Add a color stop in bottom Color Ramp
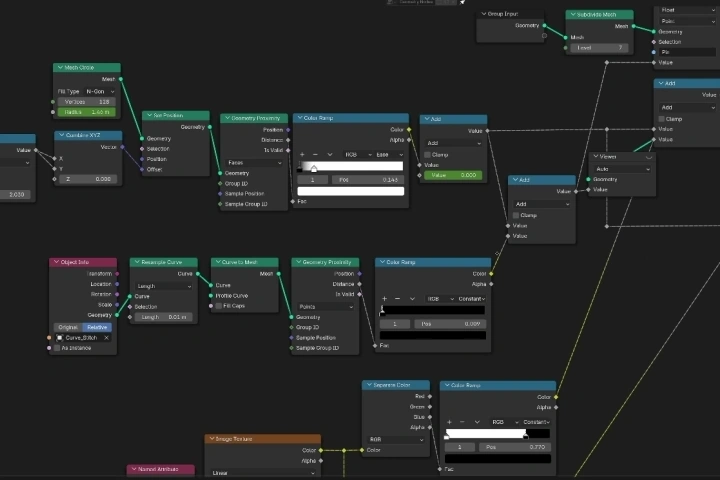720x480 pixels. [x=449, y=422]
